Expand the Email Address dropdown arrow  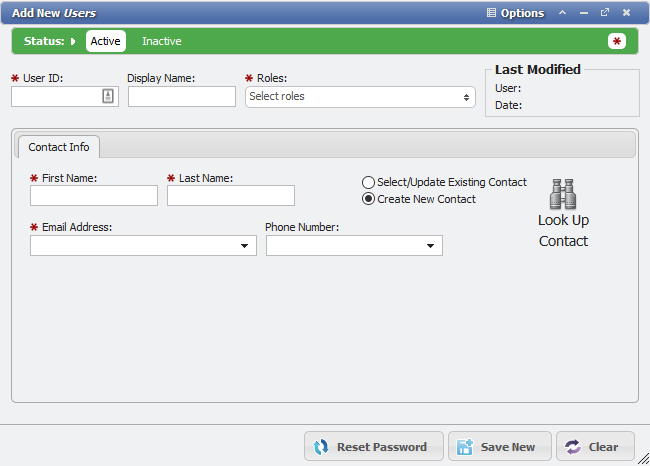(x=244, y=246)
